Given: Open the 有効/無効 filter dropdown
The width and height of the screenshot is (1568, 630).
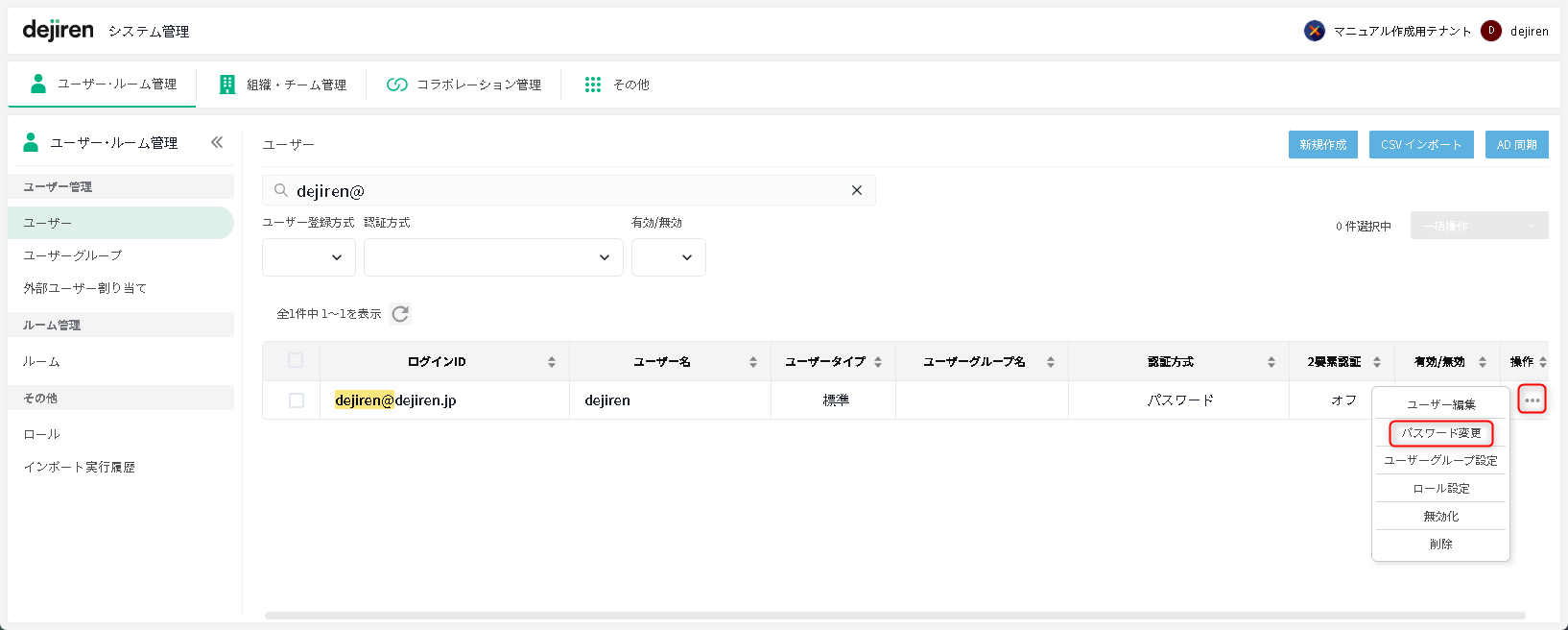Looking at the screenshot, I should (669, 257).
